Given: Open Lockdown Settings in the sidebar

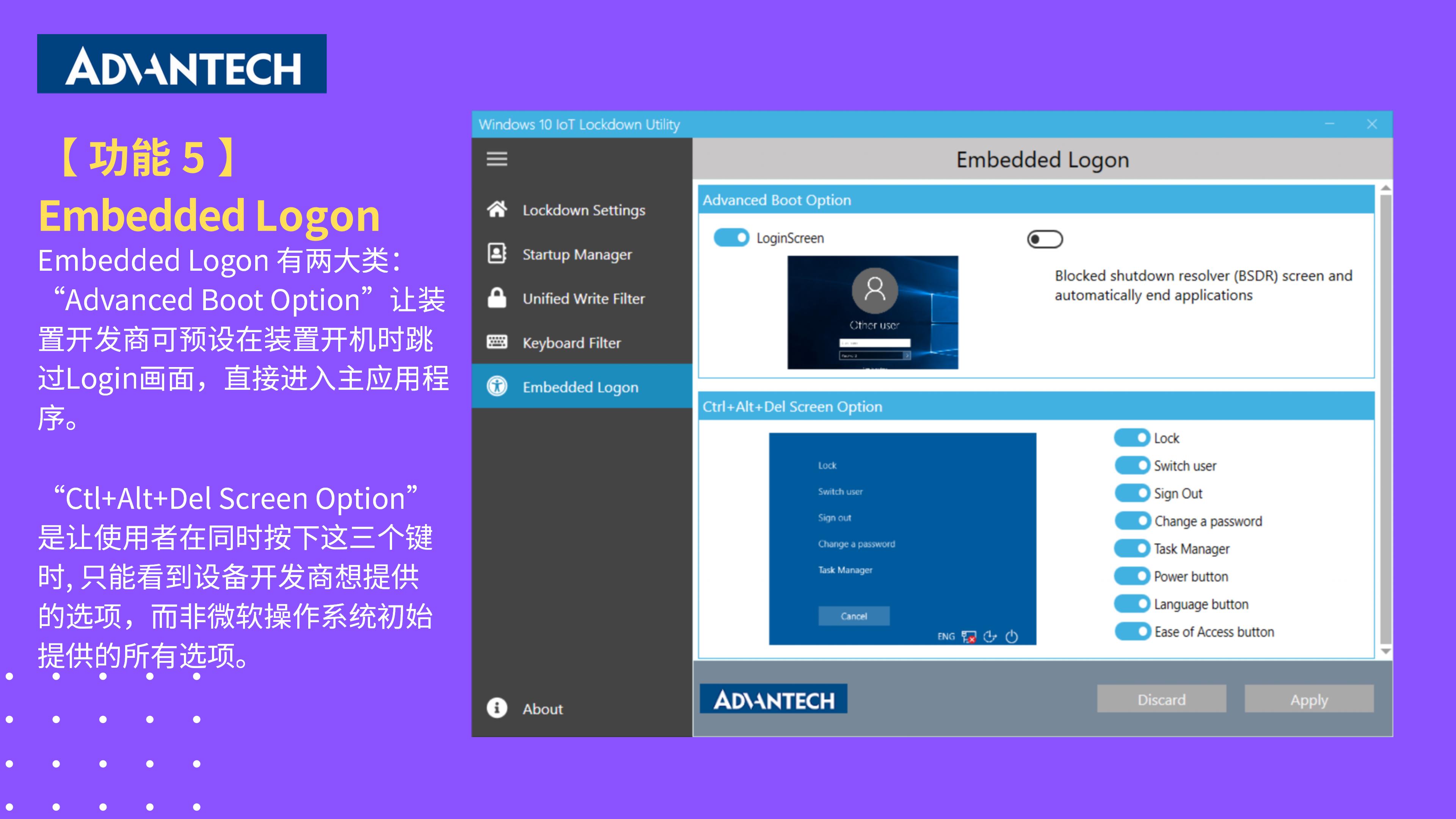Looking at the screenshot, I should (x=582, y=210).
